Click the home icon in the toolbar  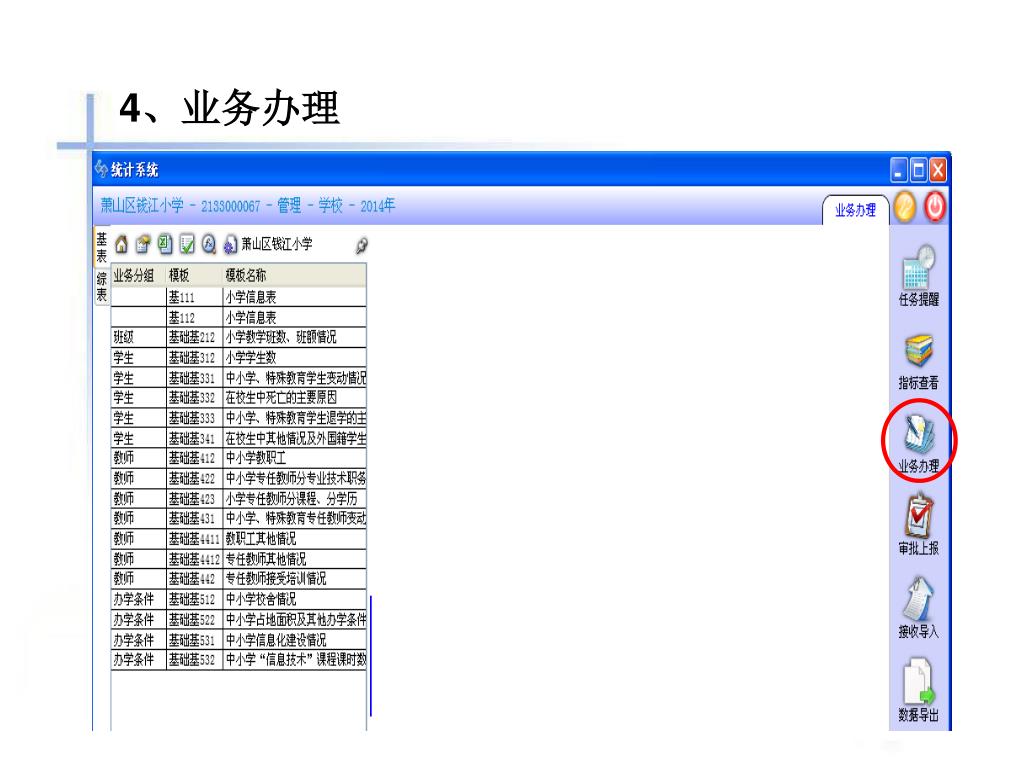click(121, 245)
